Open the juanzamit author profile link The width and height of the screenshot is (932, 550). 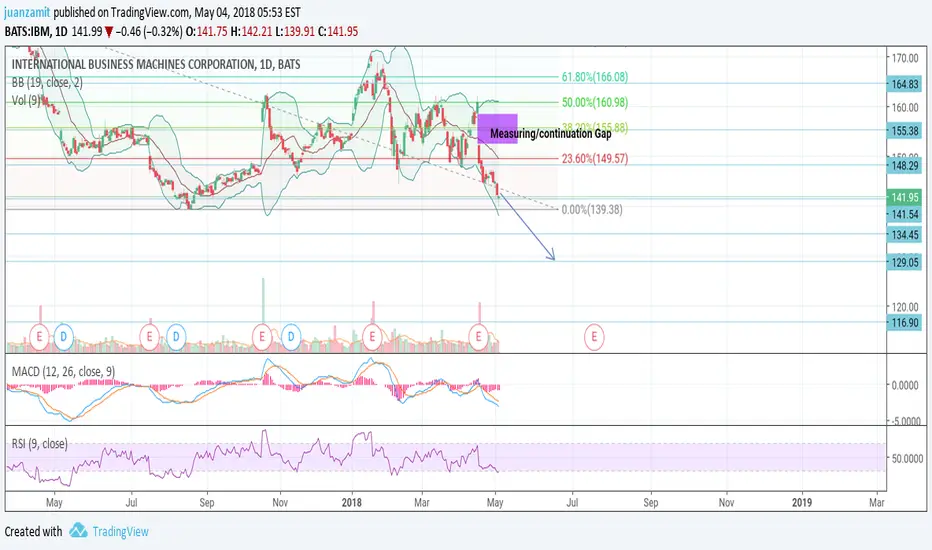27,12
